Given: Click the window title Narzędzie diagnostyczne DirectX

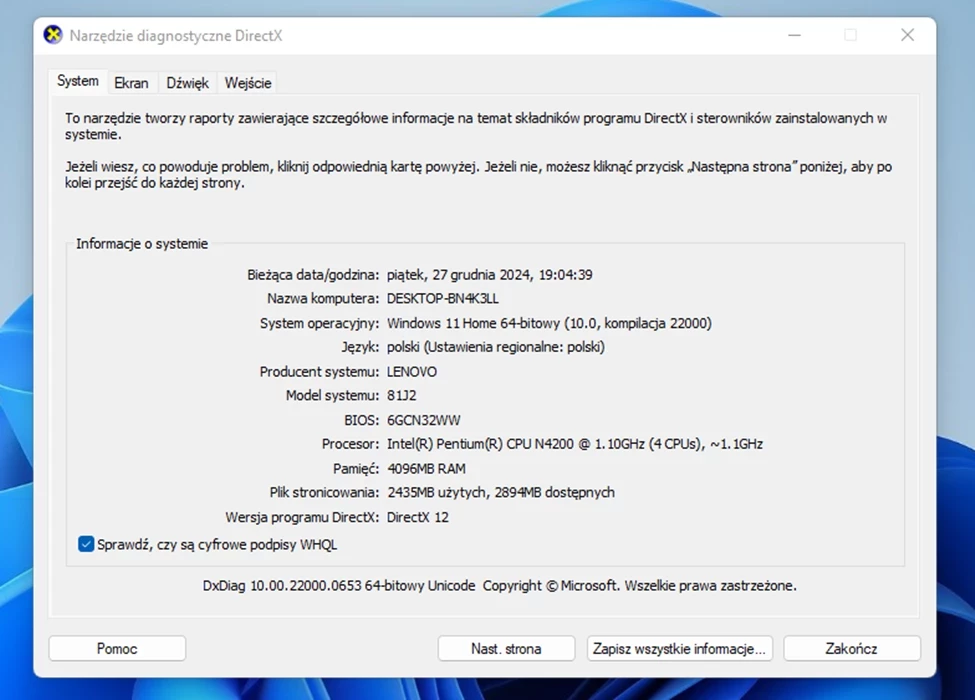Looking at the screenshot, I should (x=176, y=35).
